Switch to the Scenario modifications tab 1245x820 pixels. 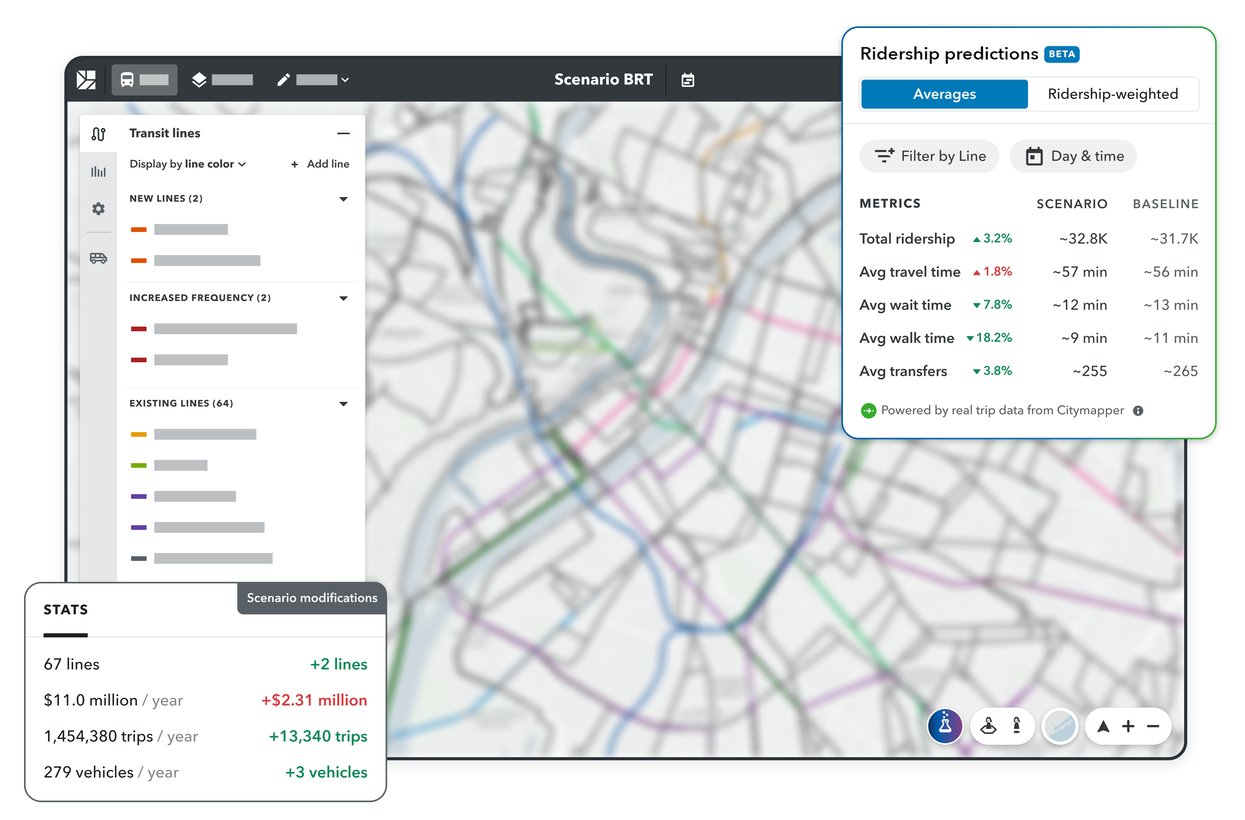point(311,598)
